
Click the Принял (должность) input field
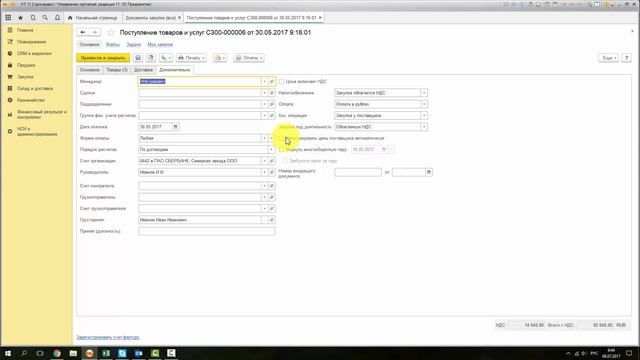pos(207,231)
